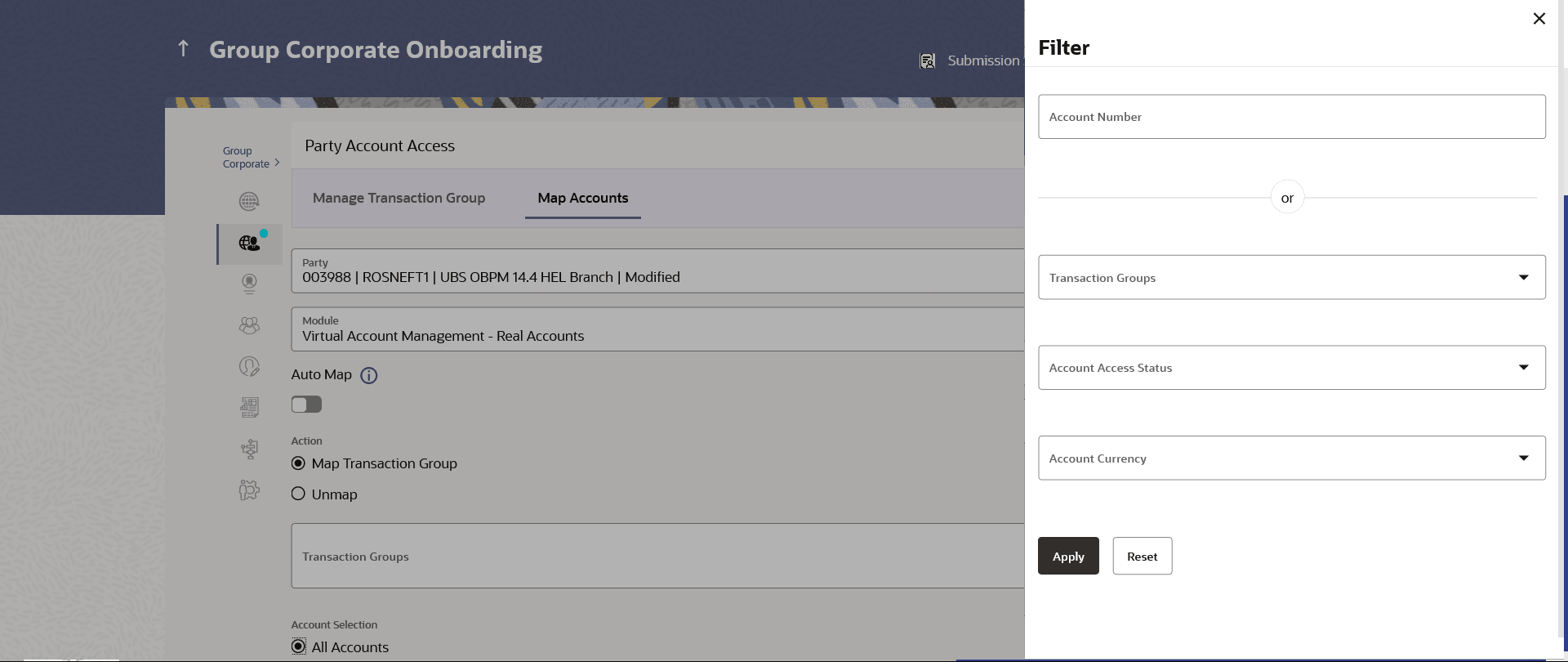Choose the Unmap radio option

pyautogui.click(x=298, y=494)
